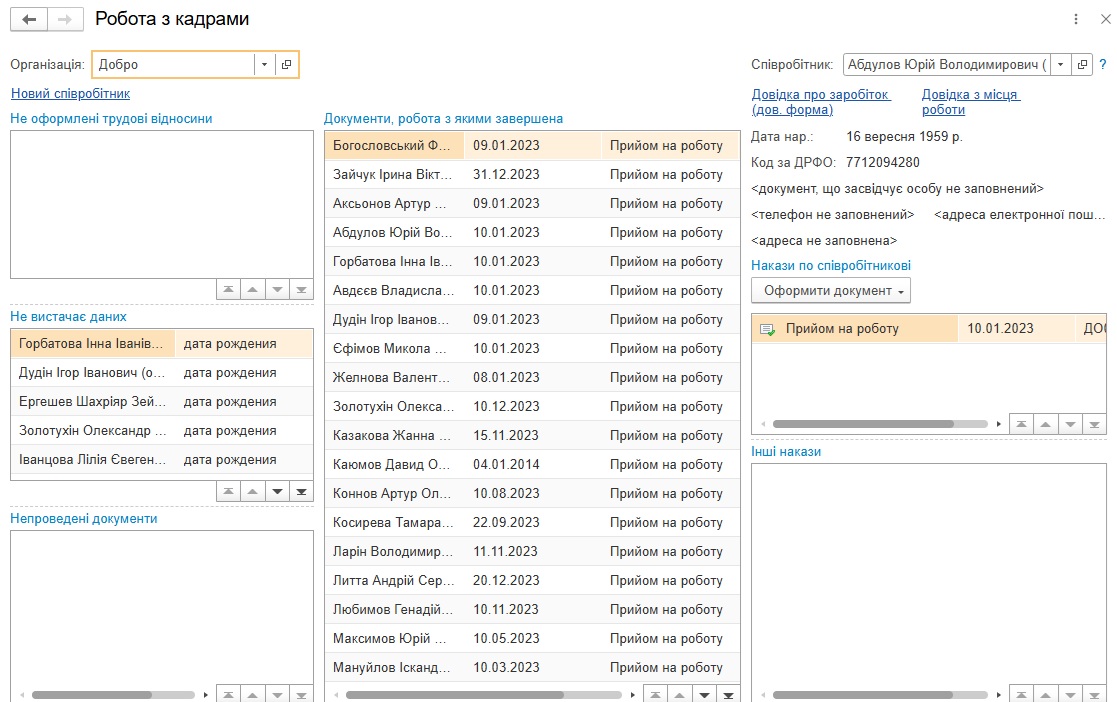The width and height of the screenshot is (1117, 702).
Task: Click the open icon beside Співробітник field
Action: (x=1082, y=65)
